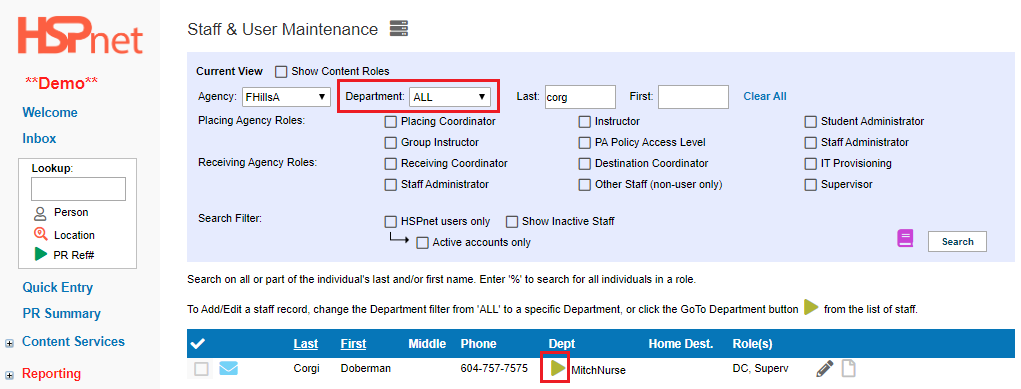Click the MitchNurse department text
This screenshot has height=389, width=1021.
(598, 370)
